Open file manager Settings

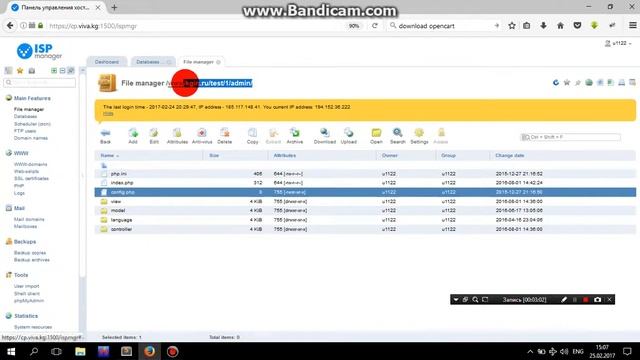419,136
